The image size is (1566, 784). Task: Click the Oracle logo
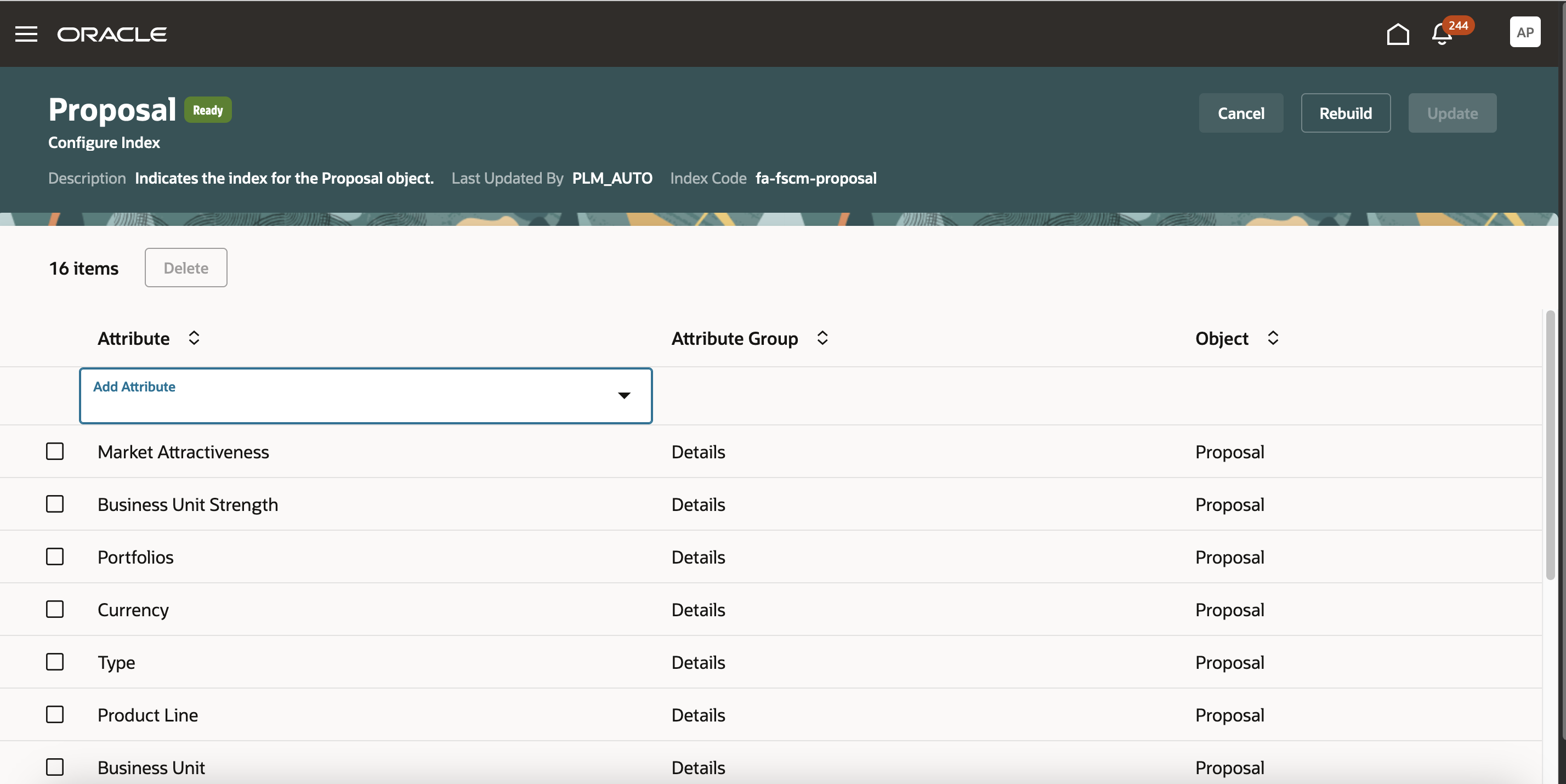[112, 34]
